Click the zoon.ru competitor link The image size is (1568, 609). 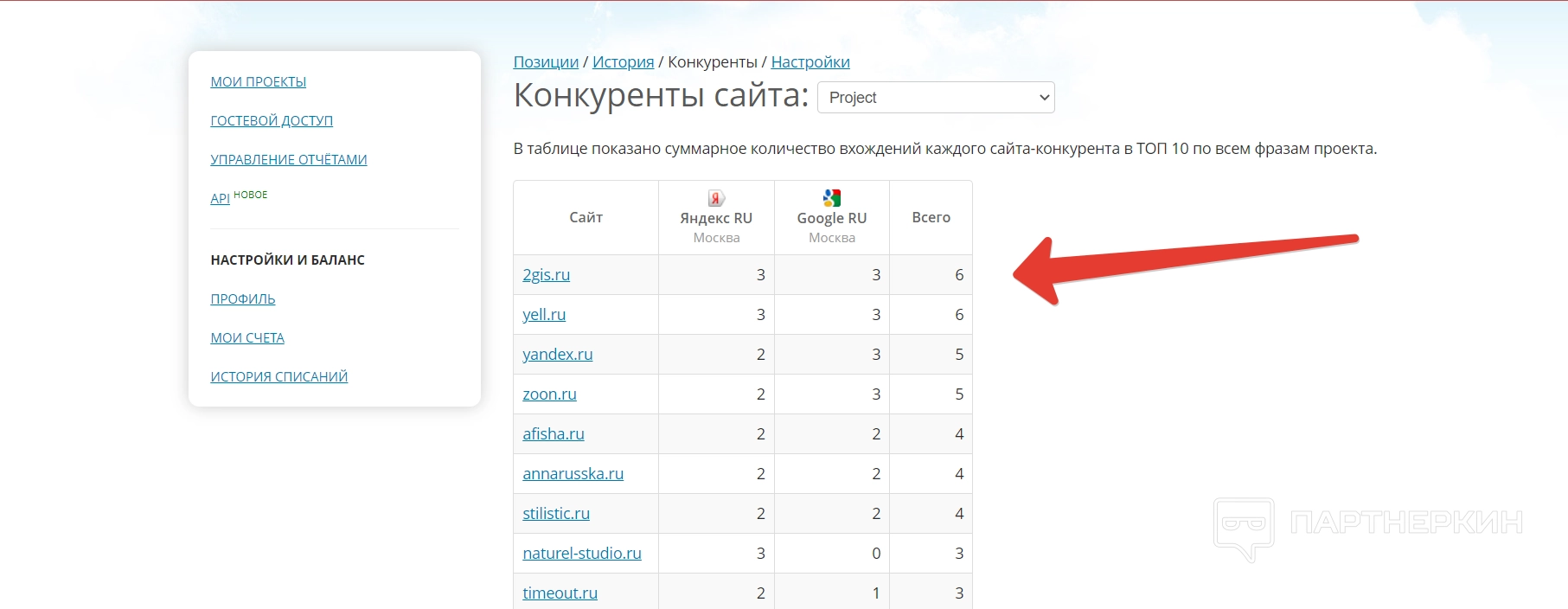pyautogui.click(x=549, y=394)
